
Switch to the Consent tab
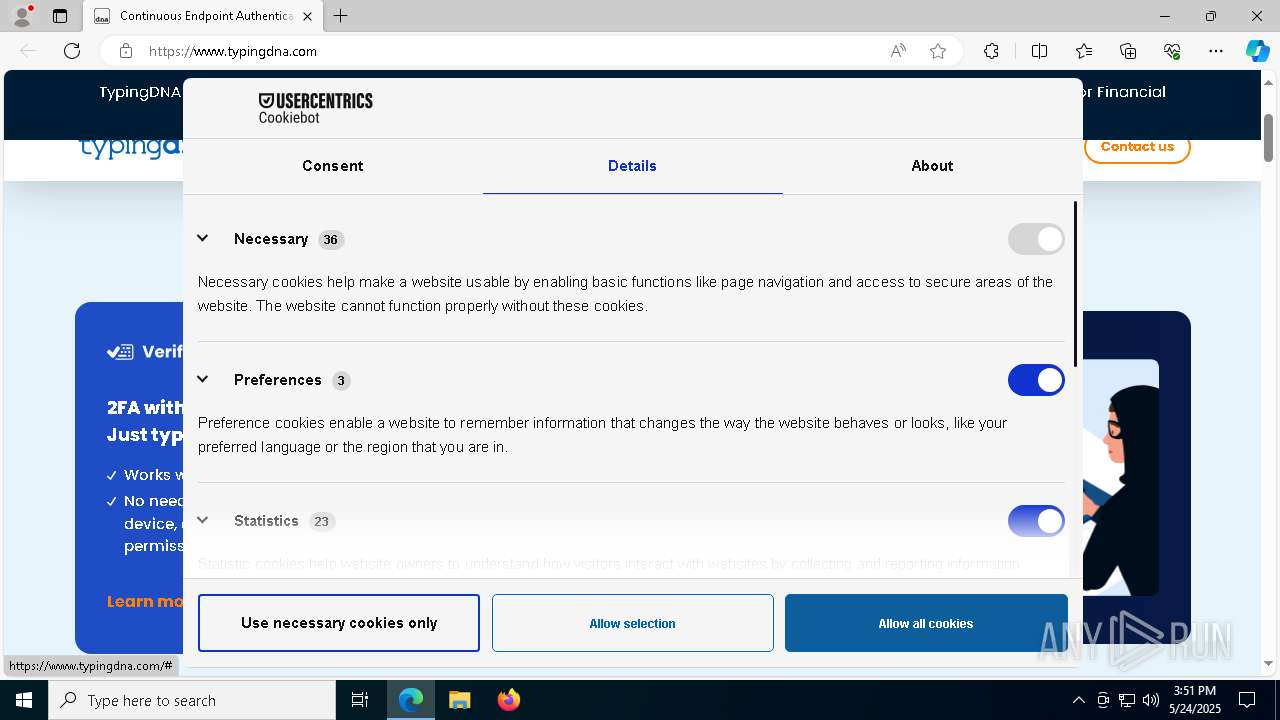(333, 166)
